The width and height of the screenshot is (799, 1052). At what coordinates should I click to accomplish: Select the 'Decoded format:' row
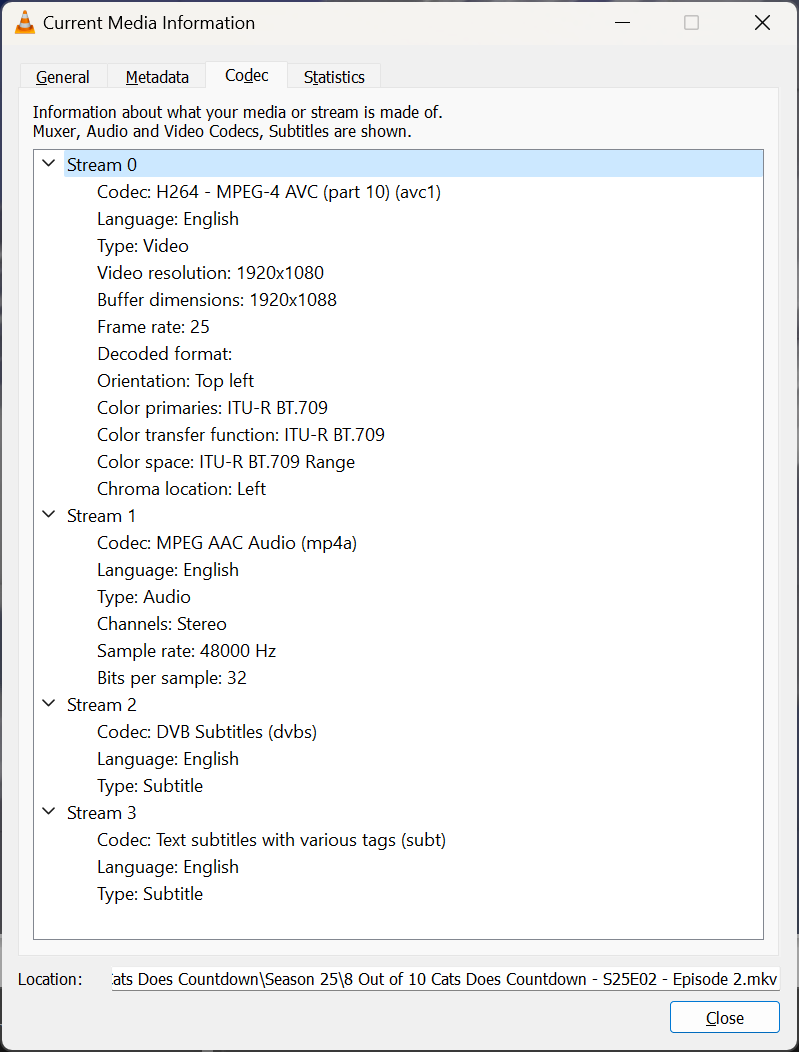(x=164, y=354)
